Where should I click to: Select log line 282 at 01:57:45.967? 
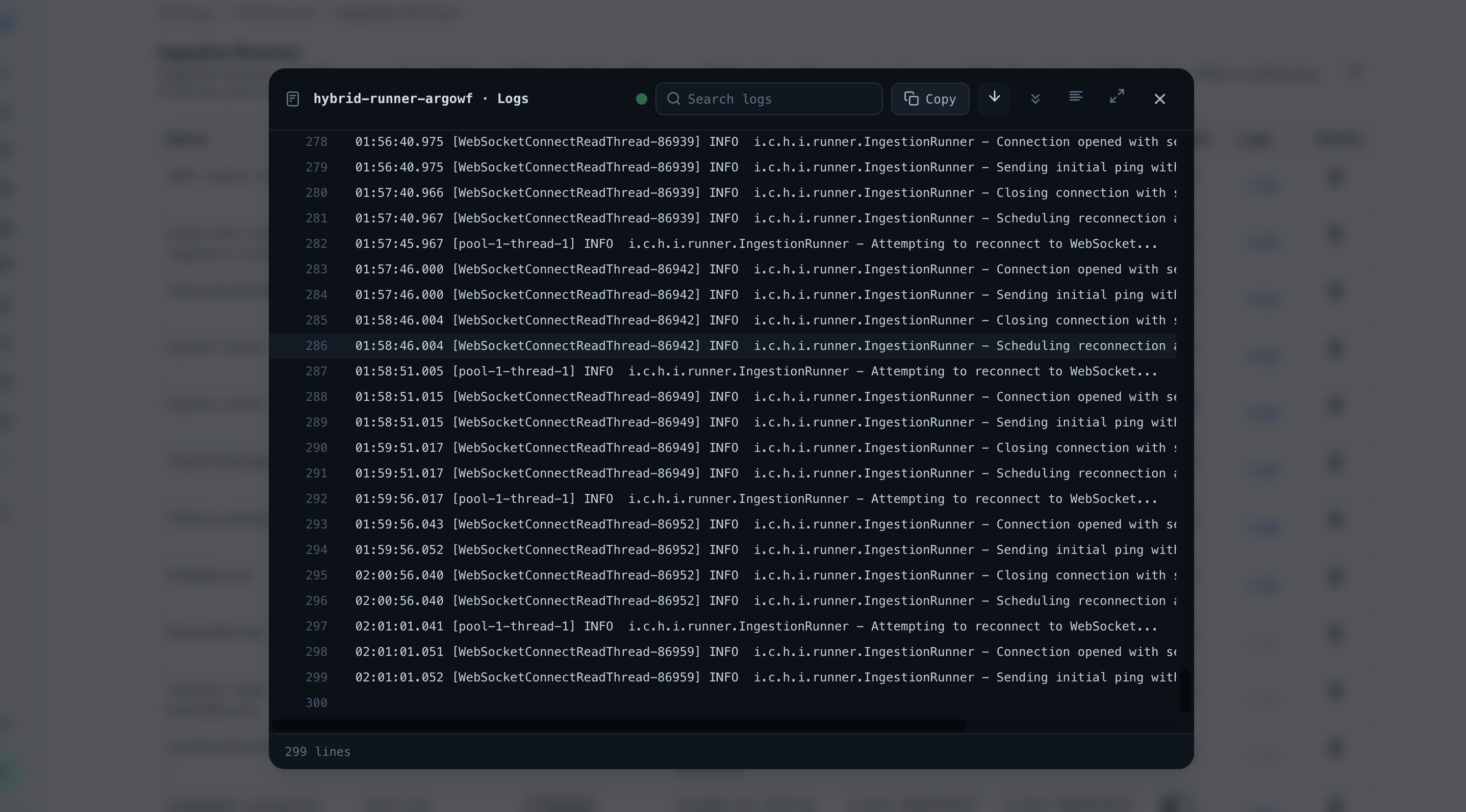[723, 243]
